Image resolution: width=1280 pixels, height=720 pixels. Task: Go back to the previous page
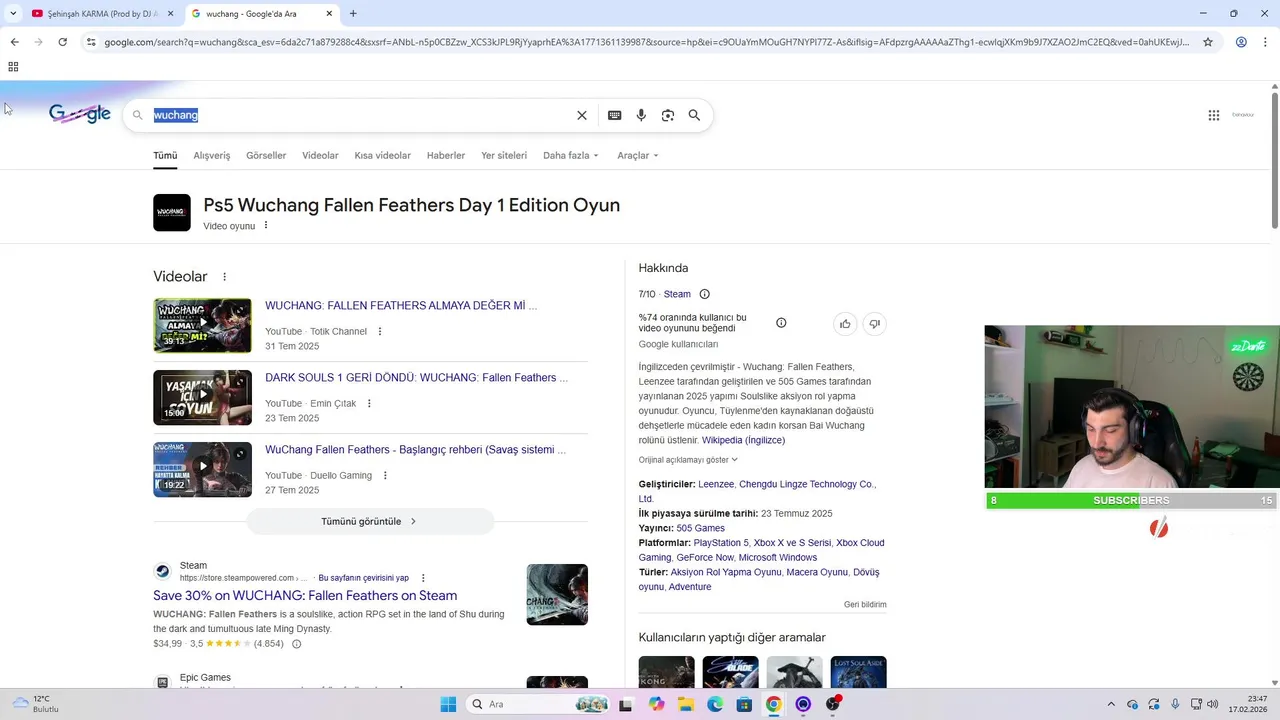click(14, 42)
